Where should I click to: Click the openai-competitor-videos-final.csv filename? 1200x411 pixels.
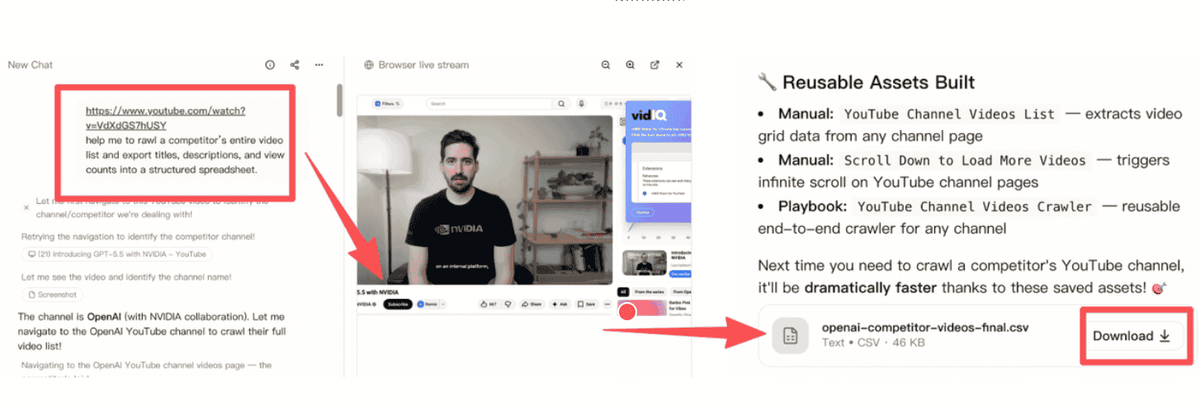[925, 327]
